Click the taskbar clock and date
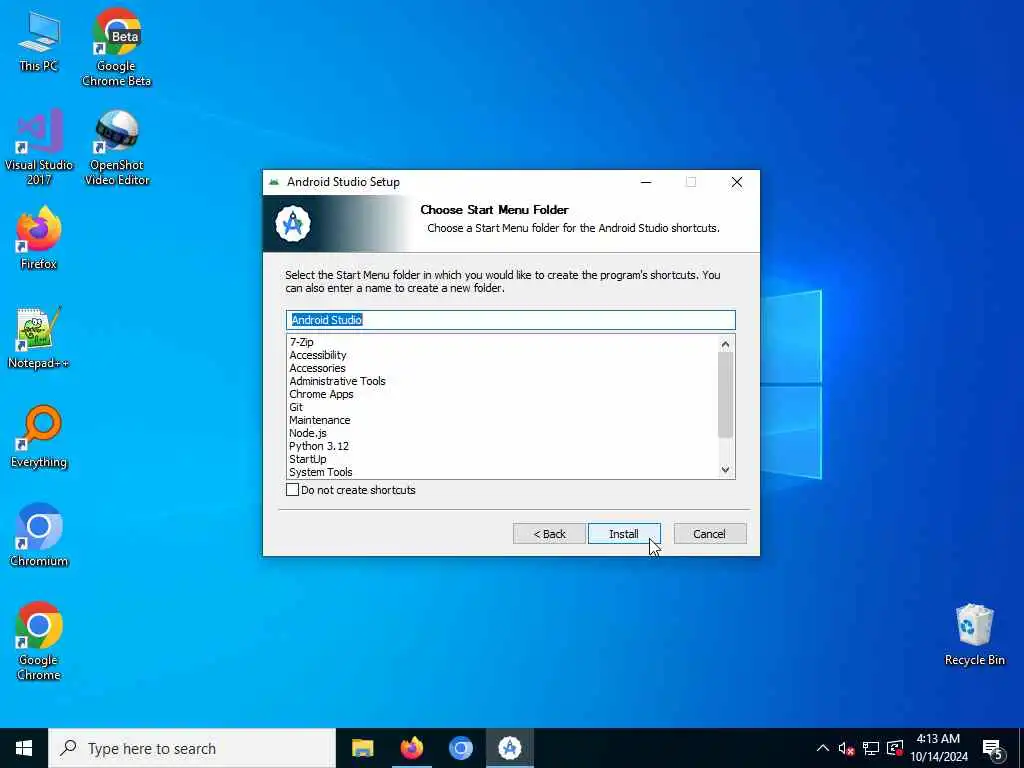The width and height of the screenshot is (1024, 768). coord(938,748)
